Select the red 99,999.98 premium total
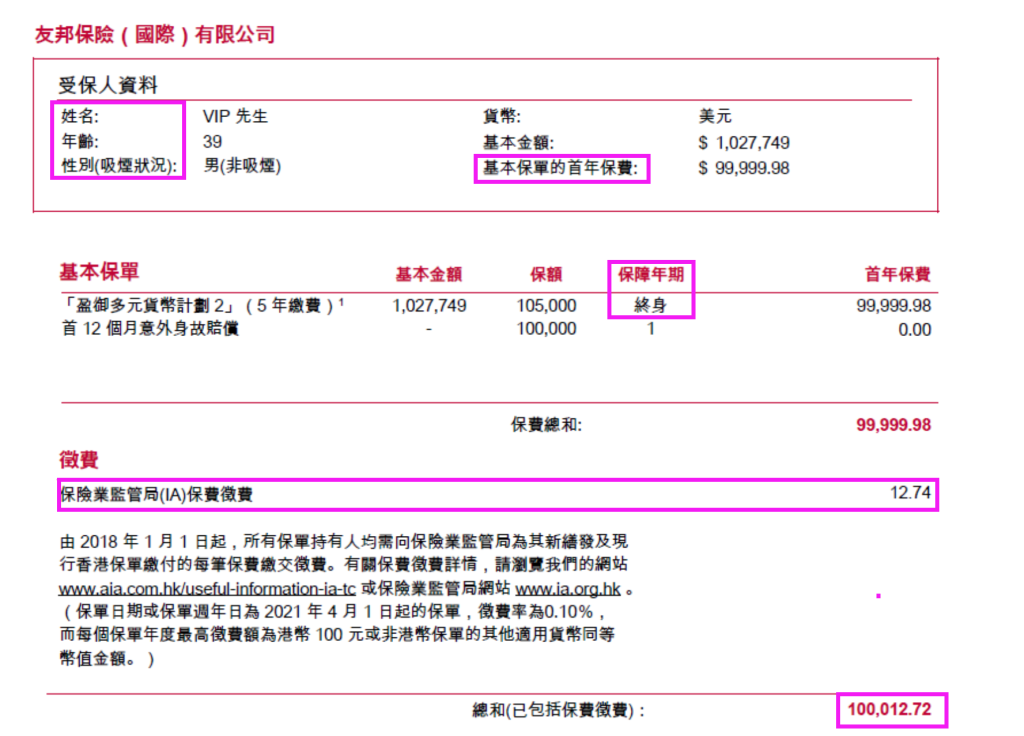Viewport: 1024px width, 736px height. tap(893, 425)
